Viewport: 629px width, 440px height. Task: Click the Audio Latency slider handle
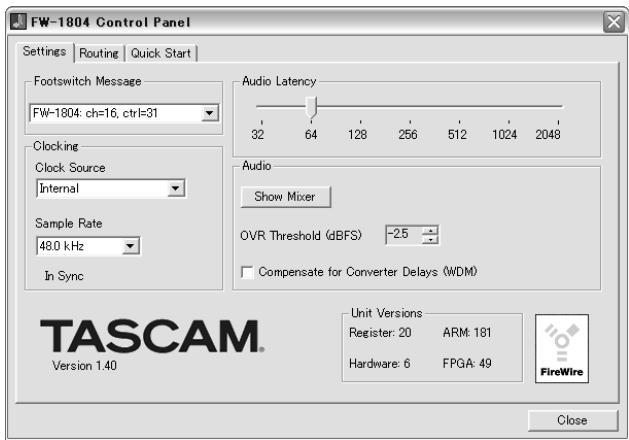[x=311, y=105]
